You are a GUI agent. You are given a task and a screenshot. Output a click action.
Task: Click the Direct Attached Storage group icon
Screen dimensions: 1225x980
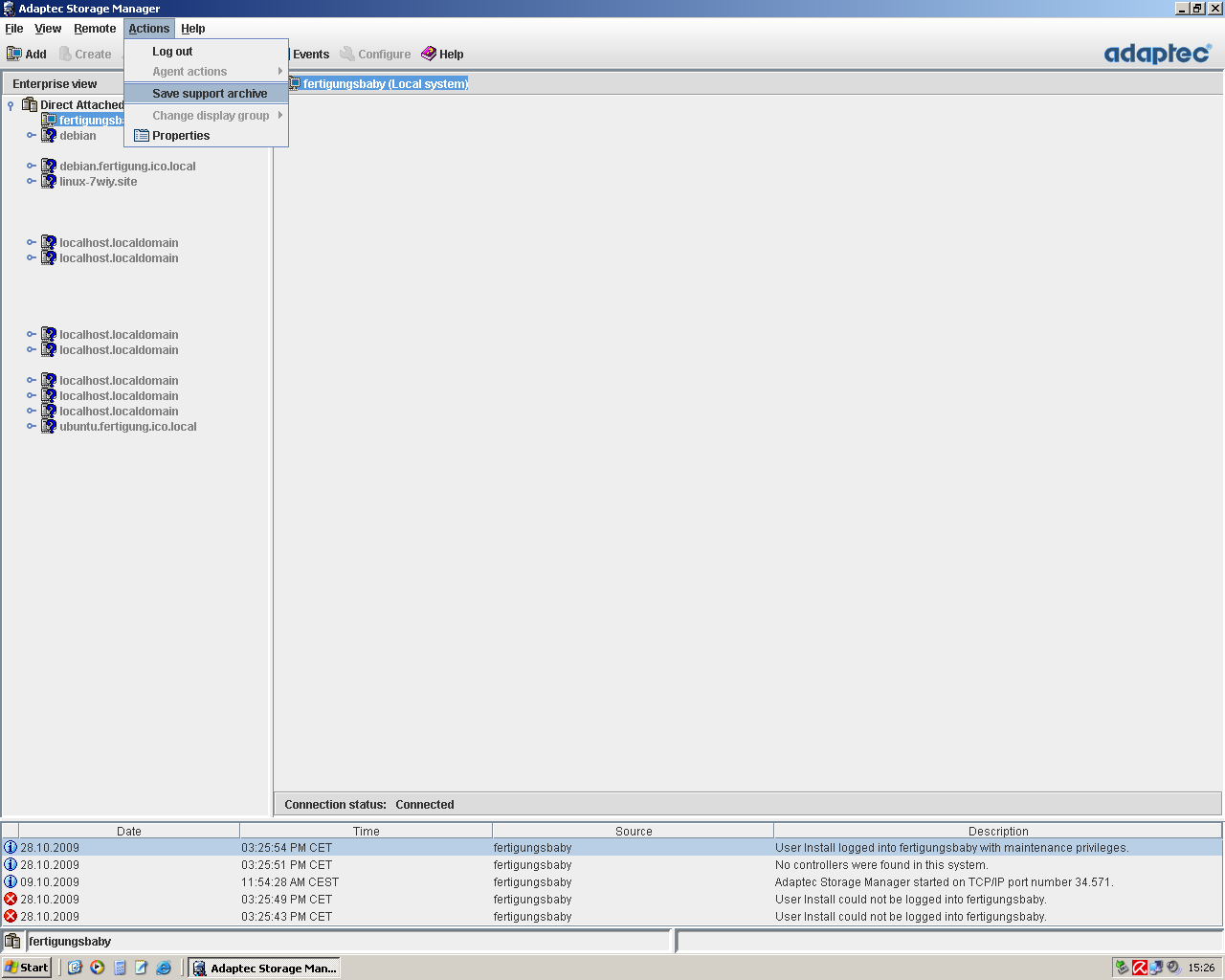point(30,104)
